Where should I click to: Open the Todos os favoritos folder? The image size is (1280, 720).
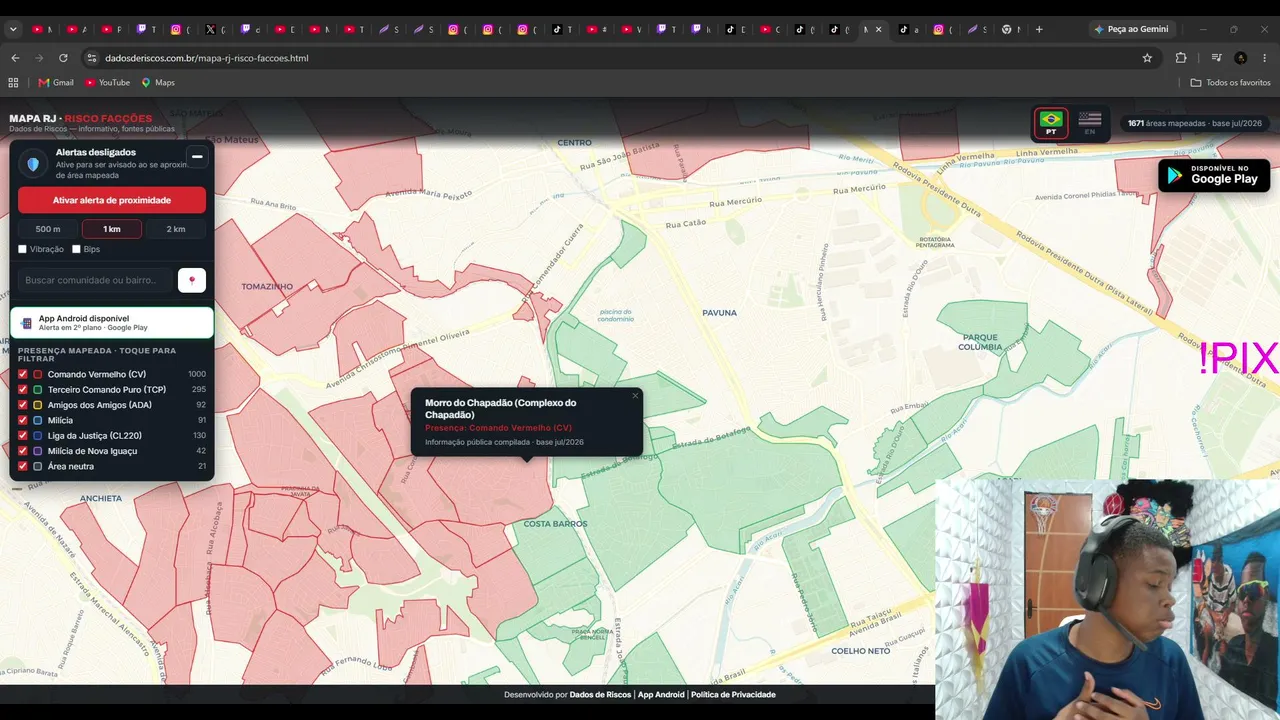tap(1230, 82)
